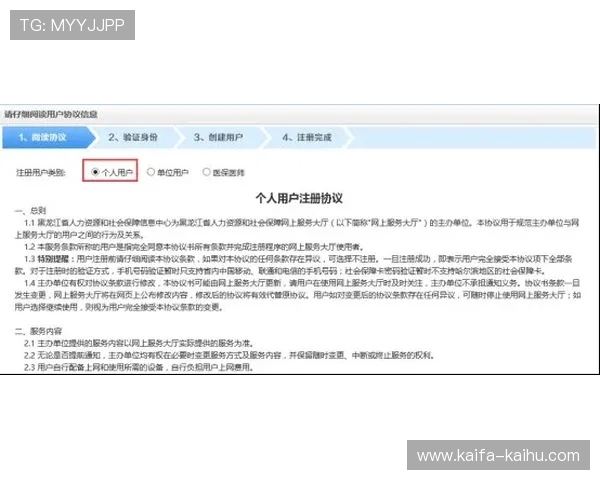This screenshot has height=480, width=600.
Task: Click the 特别提醒 bold text in clause 1.3
Action: click(x=55, y=259)
